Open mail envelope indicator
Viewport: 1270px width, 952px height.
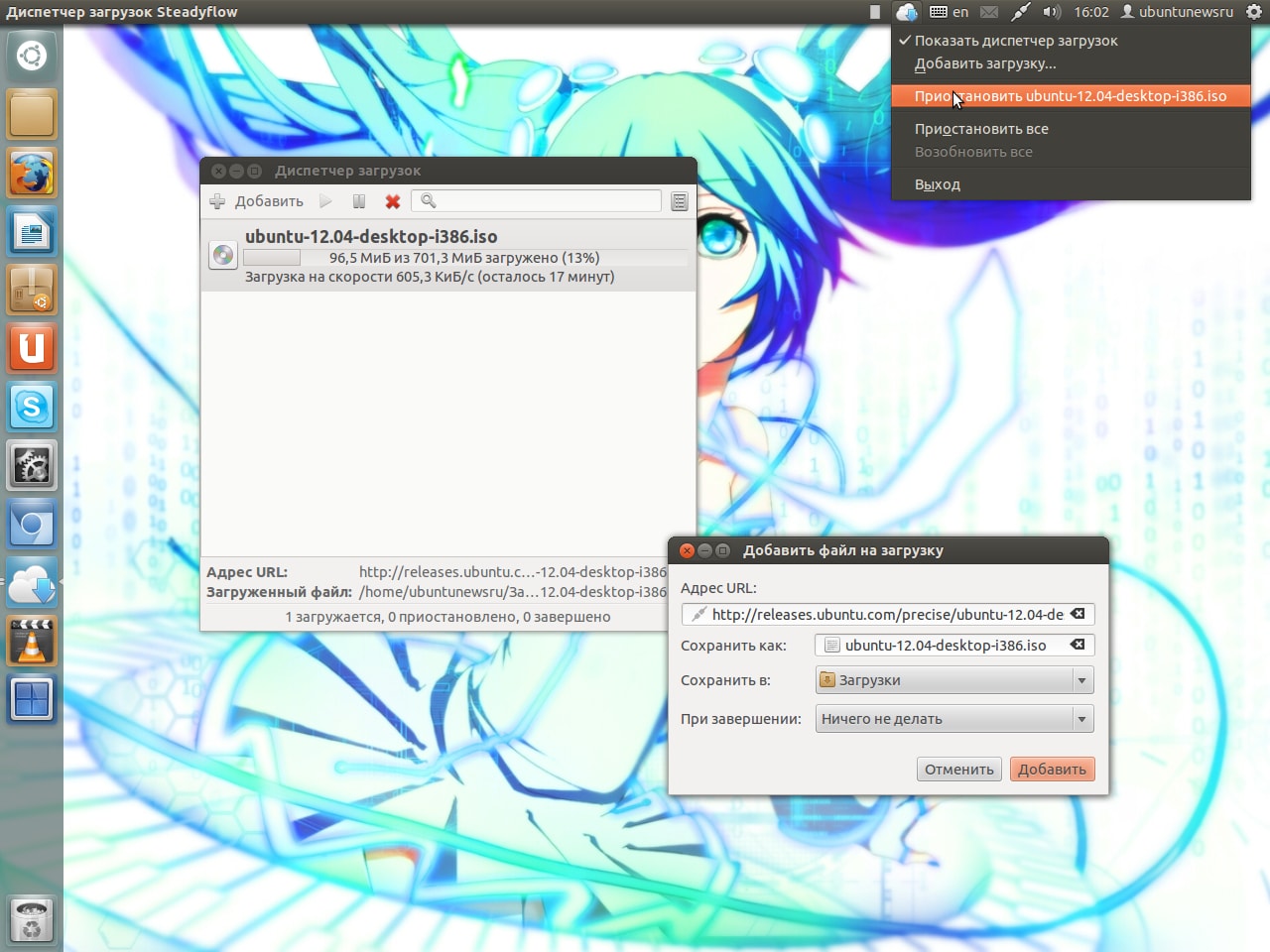pyautogui.click(x=989, y=12)
